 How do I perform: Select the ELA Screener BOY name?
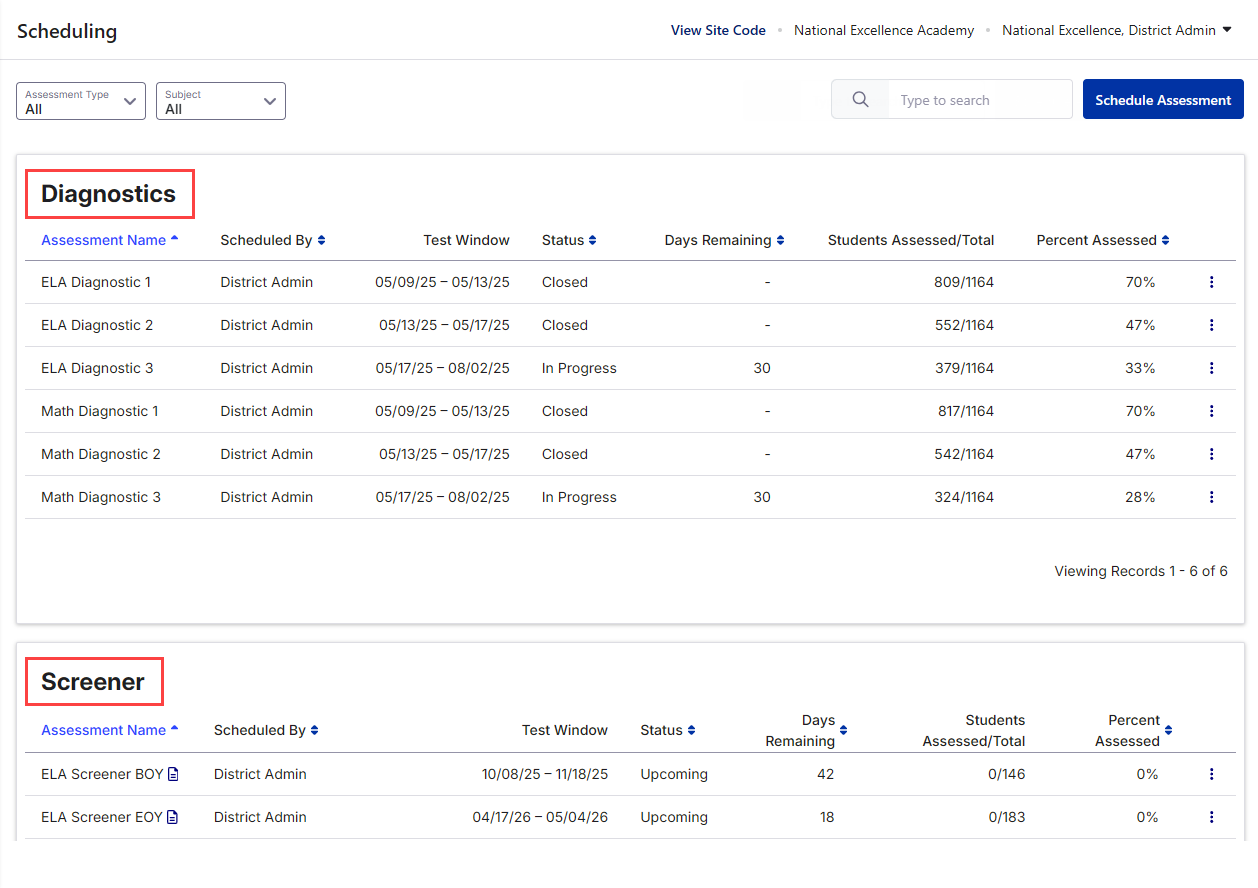[x=102, y=774]
